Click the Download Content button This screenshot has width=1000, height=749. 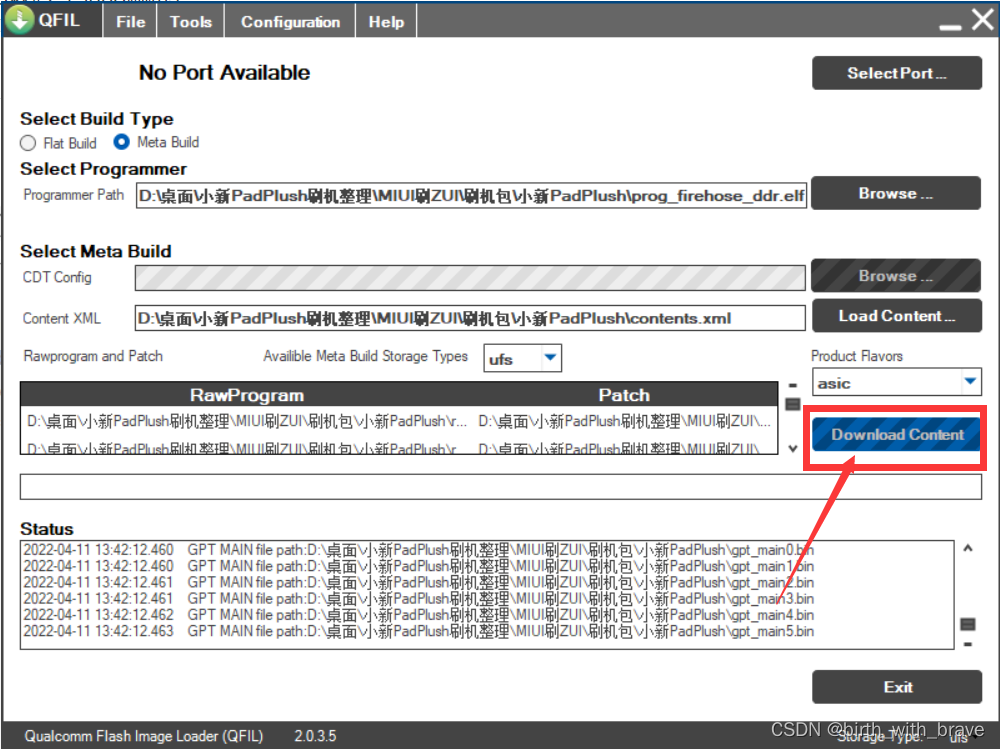click(x=896, y=434)
